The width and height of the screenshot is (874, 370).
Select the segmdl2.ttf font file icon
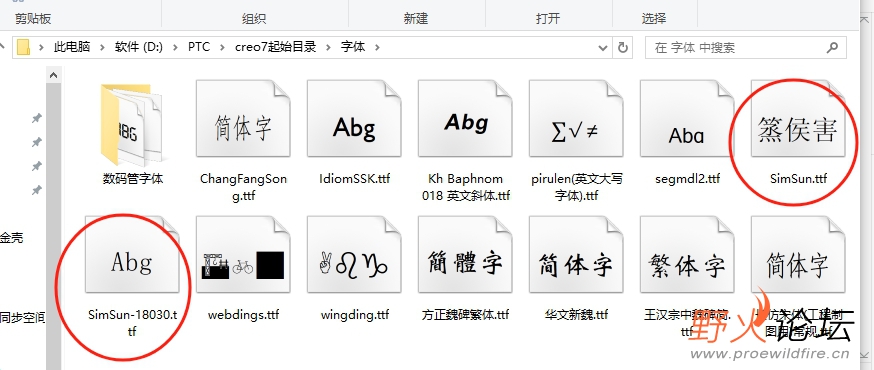tap(687, 118)
